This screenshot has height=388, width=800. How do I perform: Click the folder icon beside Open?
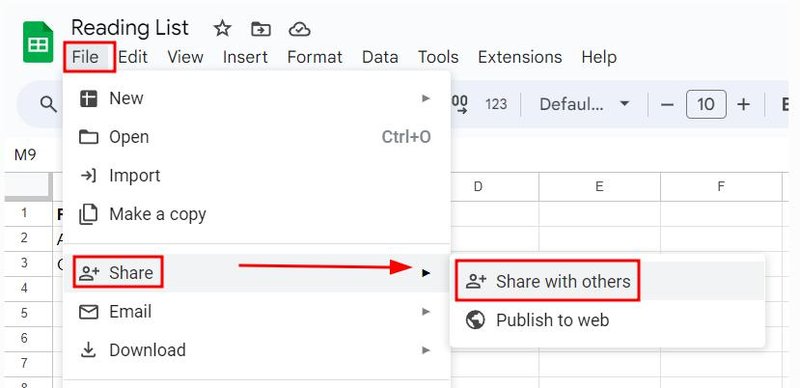pos(89,137)
